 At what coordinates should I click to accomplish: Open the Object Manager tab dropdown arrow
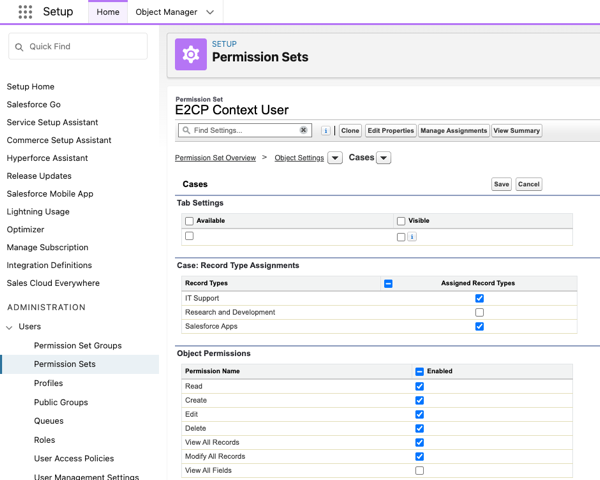point(210,12)
